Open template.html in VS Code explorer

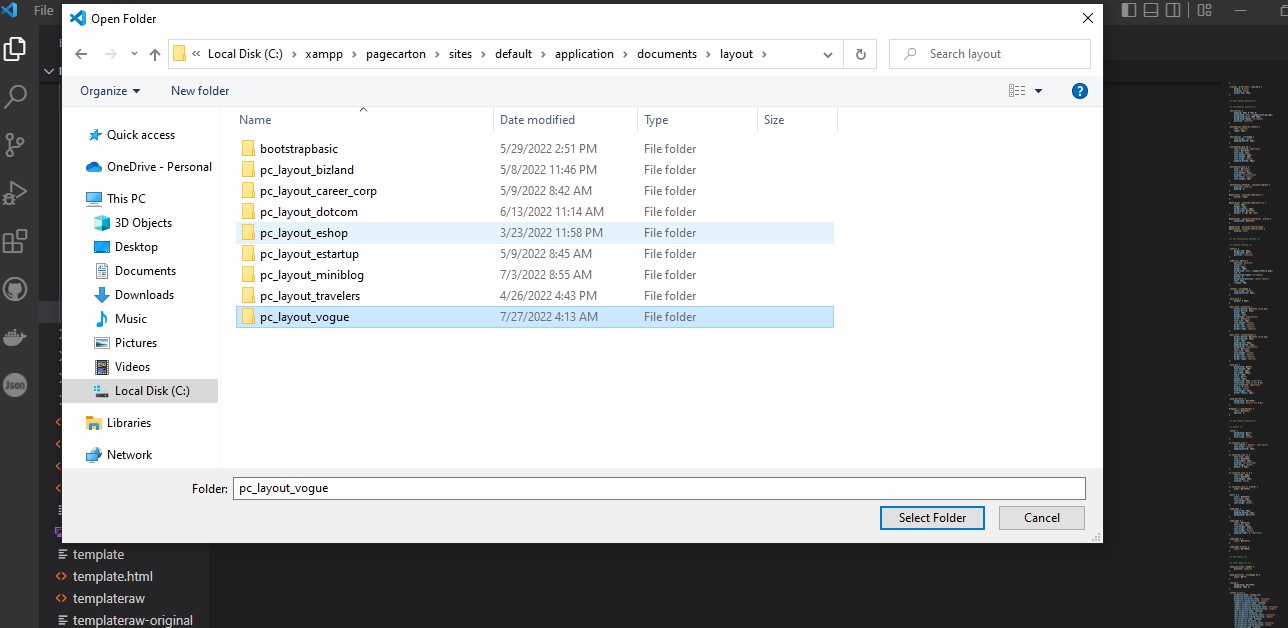point(112,576)
